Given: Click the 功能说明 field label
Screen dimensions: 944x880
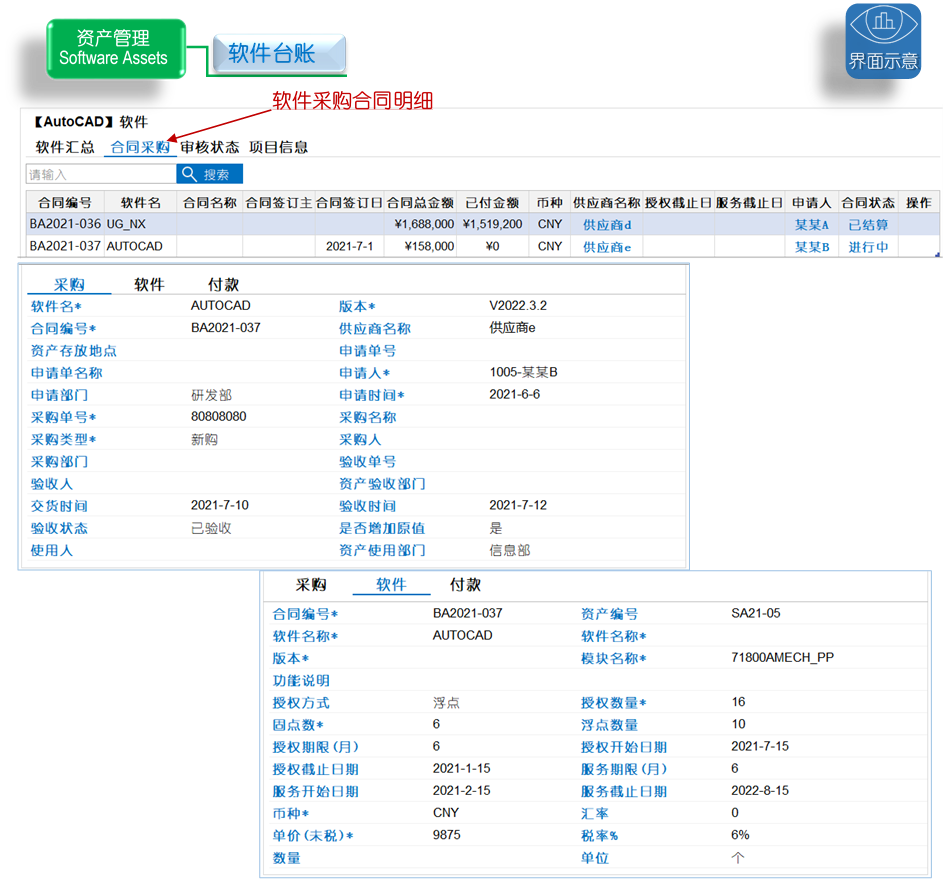Looking at the screenshot, I should click(x=301, y=681).
